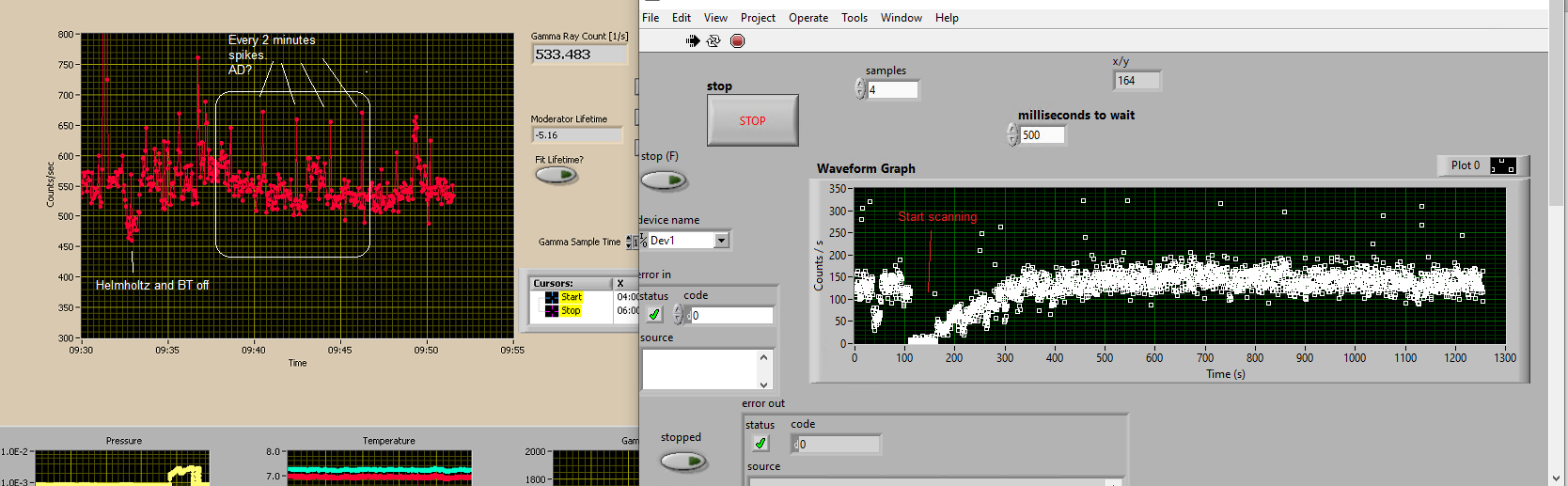This screenshot has width=1568, height=486.
Task: Click the milliseconds to wait value field
Action: coord(1043,135)
